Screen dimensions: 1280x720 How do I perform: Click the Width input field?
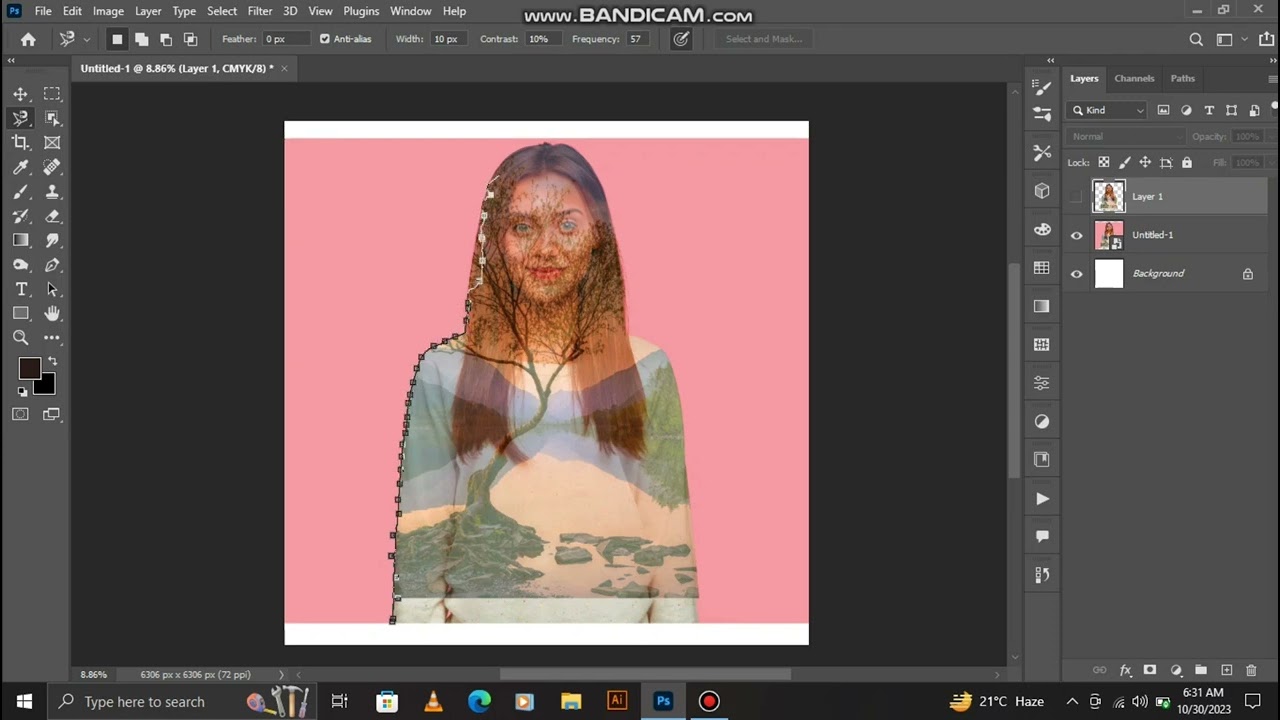[446, 39]
